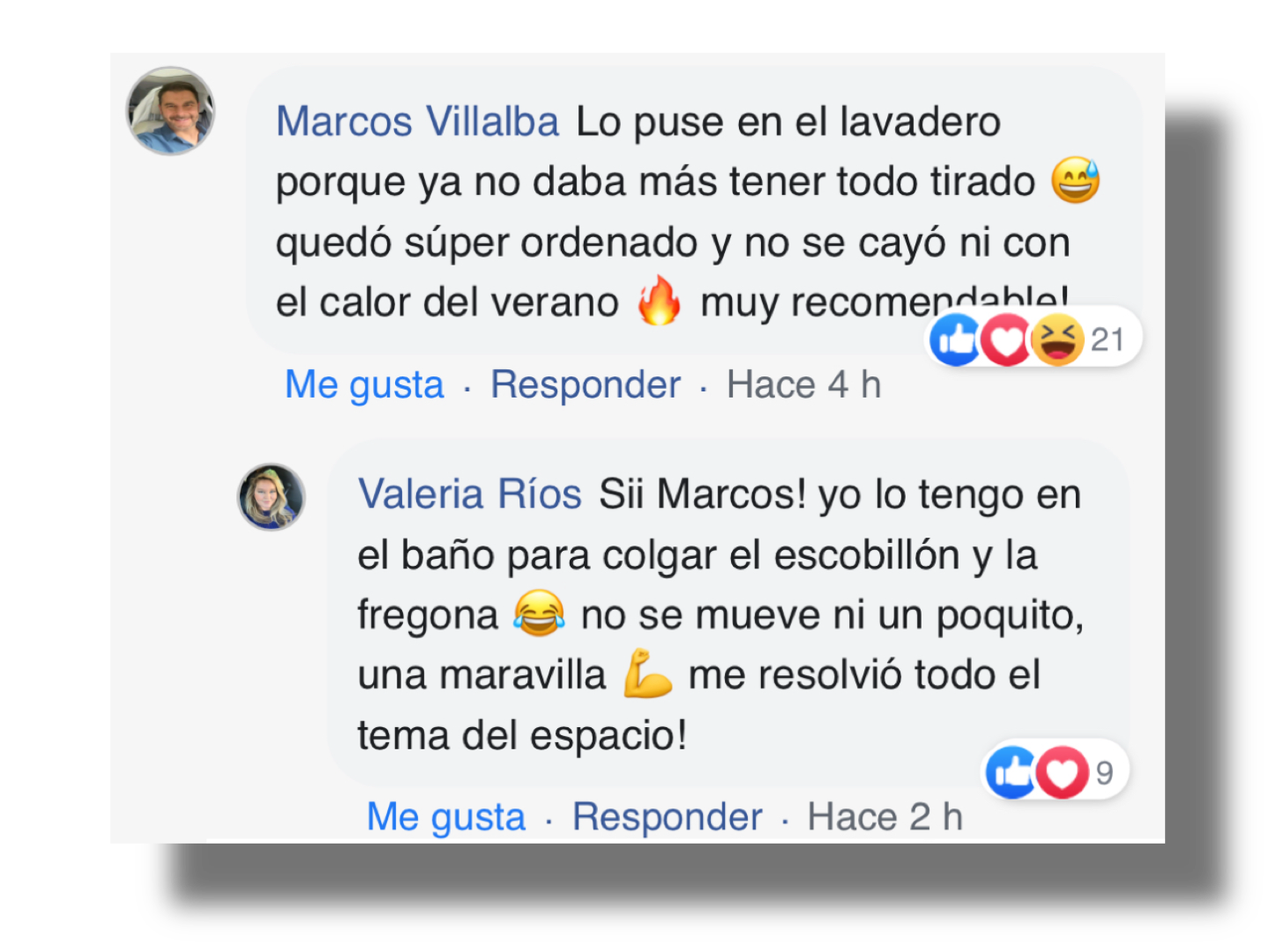Viewport: 1269px width, 952px height.
Task: Click the flexed bicep emoji in Valeria's reply
Action: 647,674
